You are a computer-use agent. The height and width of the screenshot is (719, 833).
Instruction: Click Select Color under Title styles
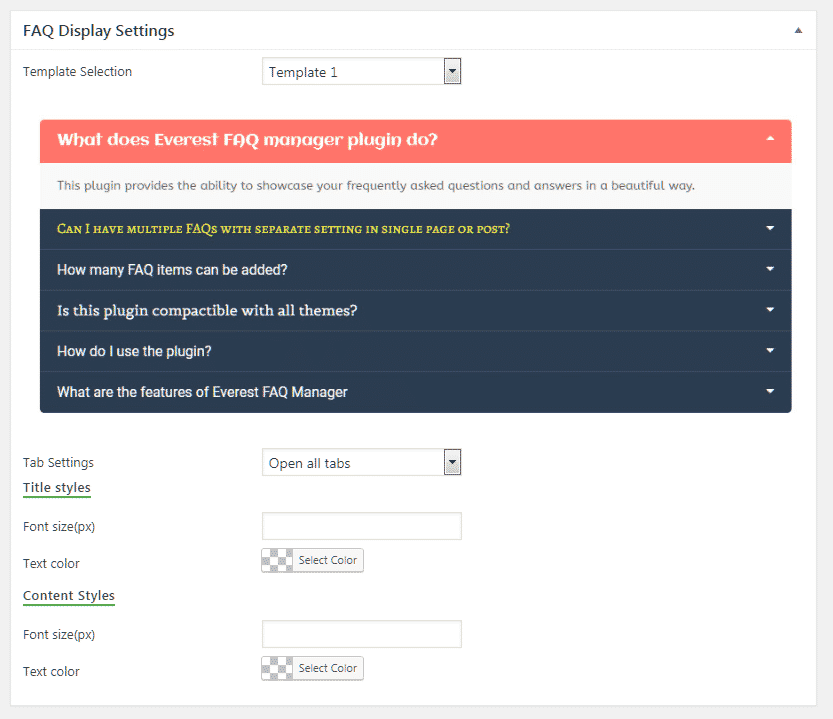327,560
